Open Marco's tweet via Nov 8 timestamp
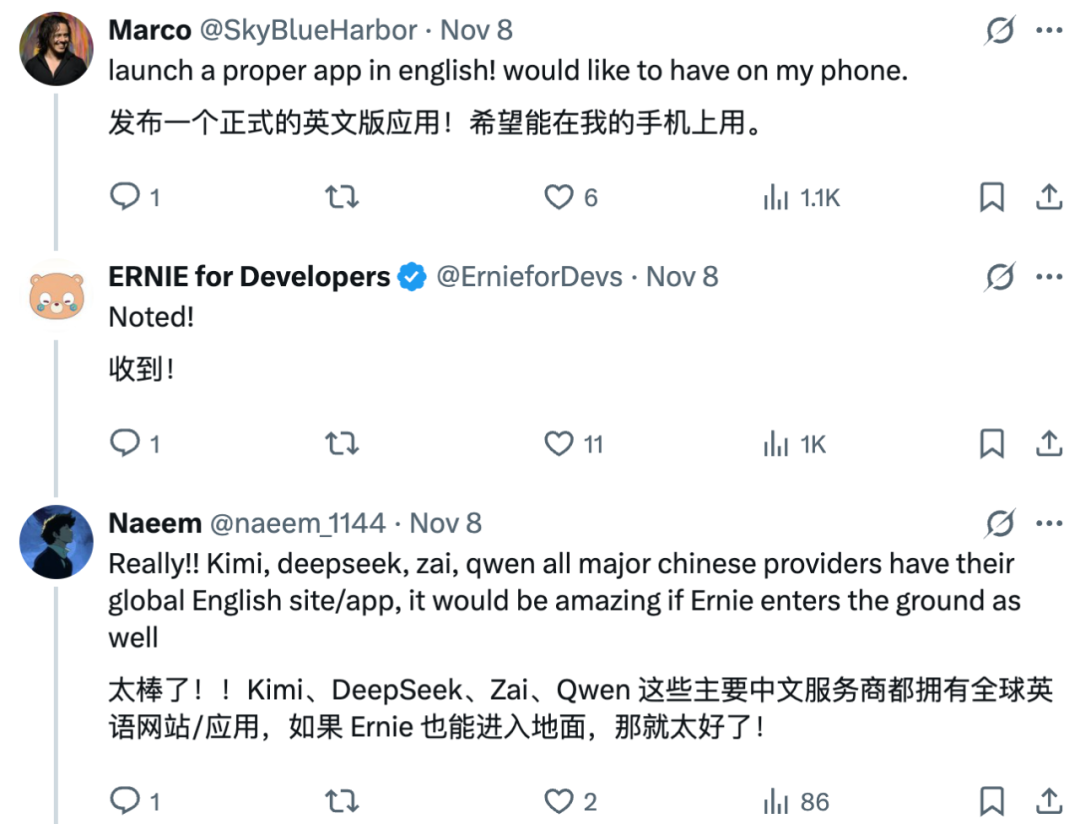 477,30
